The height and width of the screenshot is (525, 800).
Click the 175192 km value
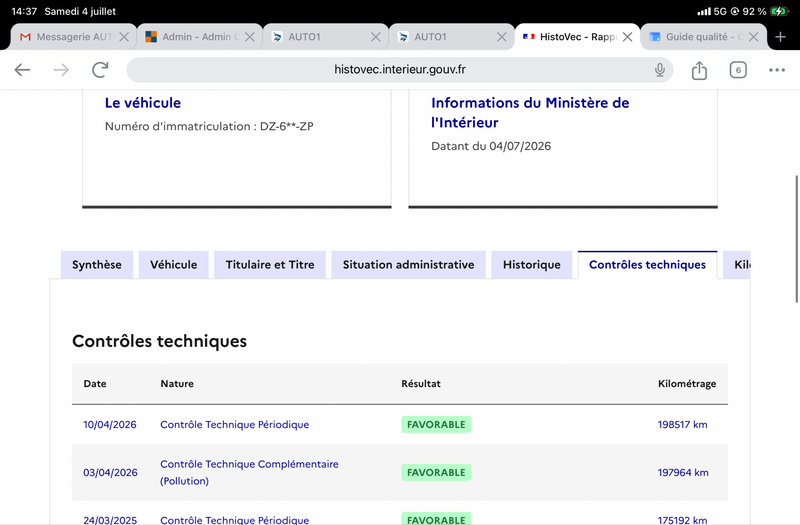point(683,520)
